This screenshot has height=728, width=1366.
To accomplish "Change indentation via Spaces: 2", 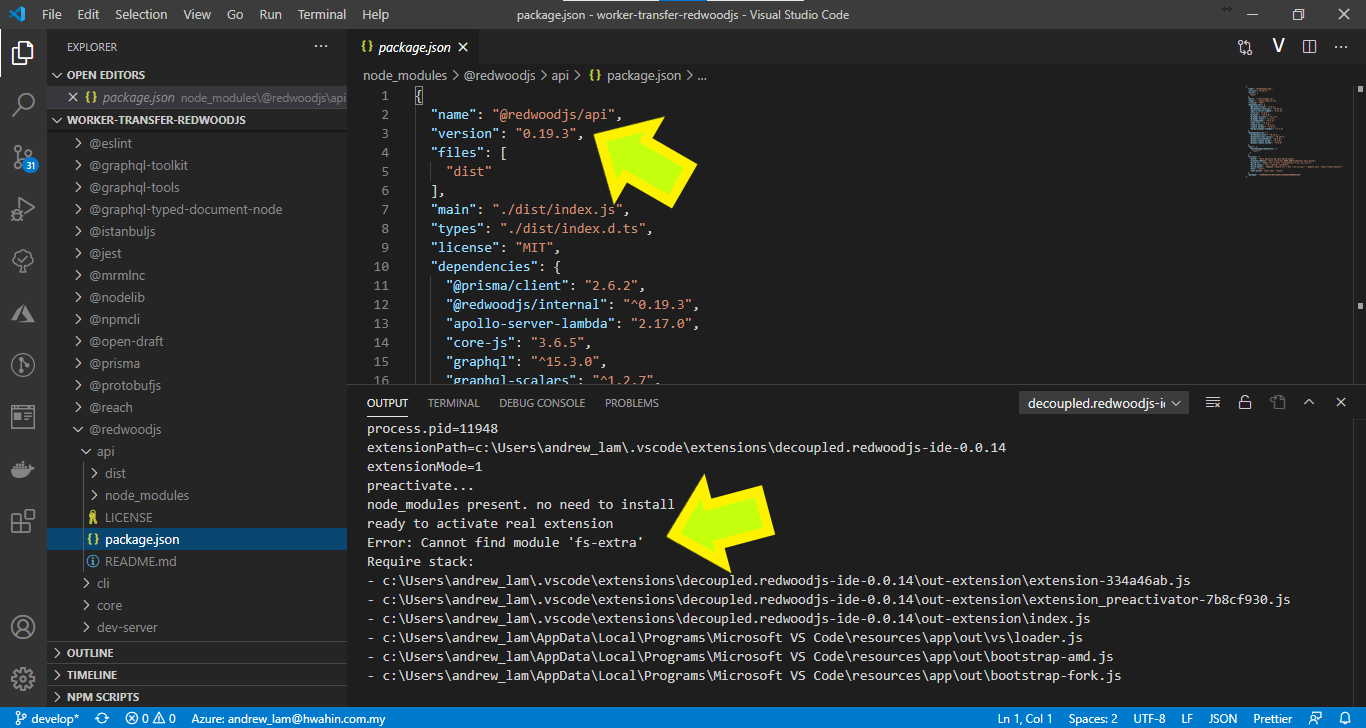I will (1093, 718).
